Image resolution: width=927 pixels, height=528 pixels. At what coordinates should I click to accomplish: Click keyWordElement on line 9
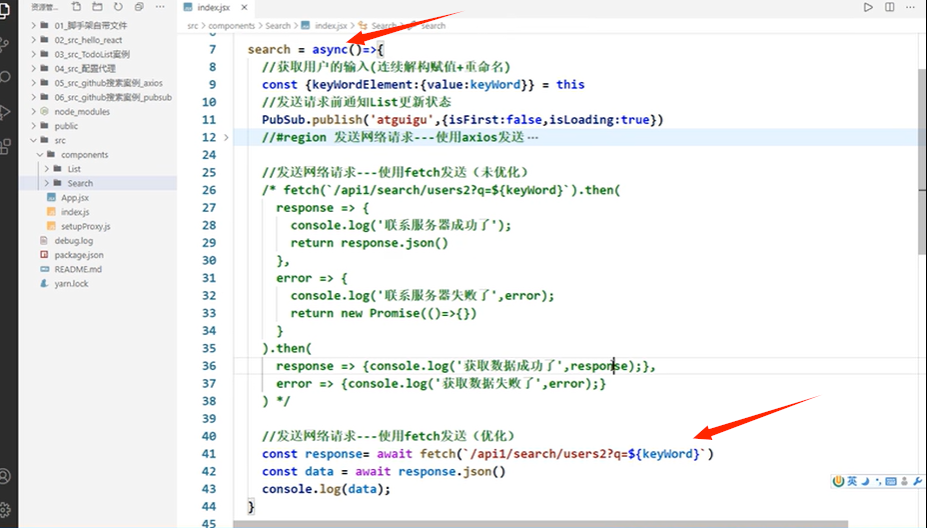click(362, 84)
